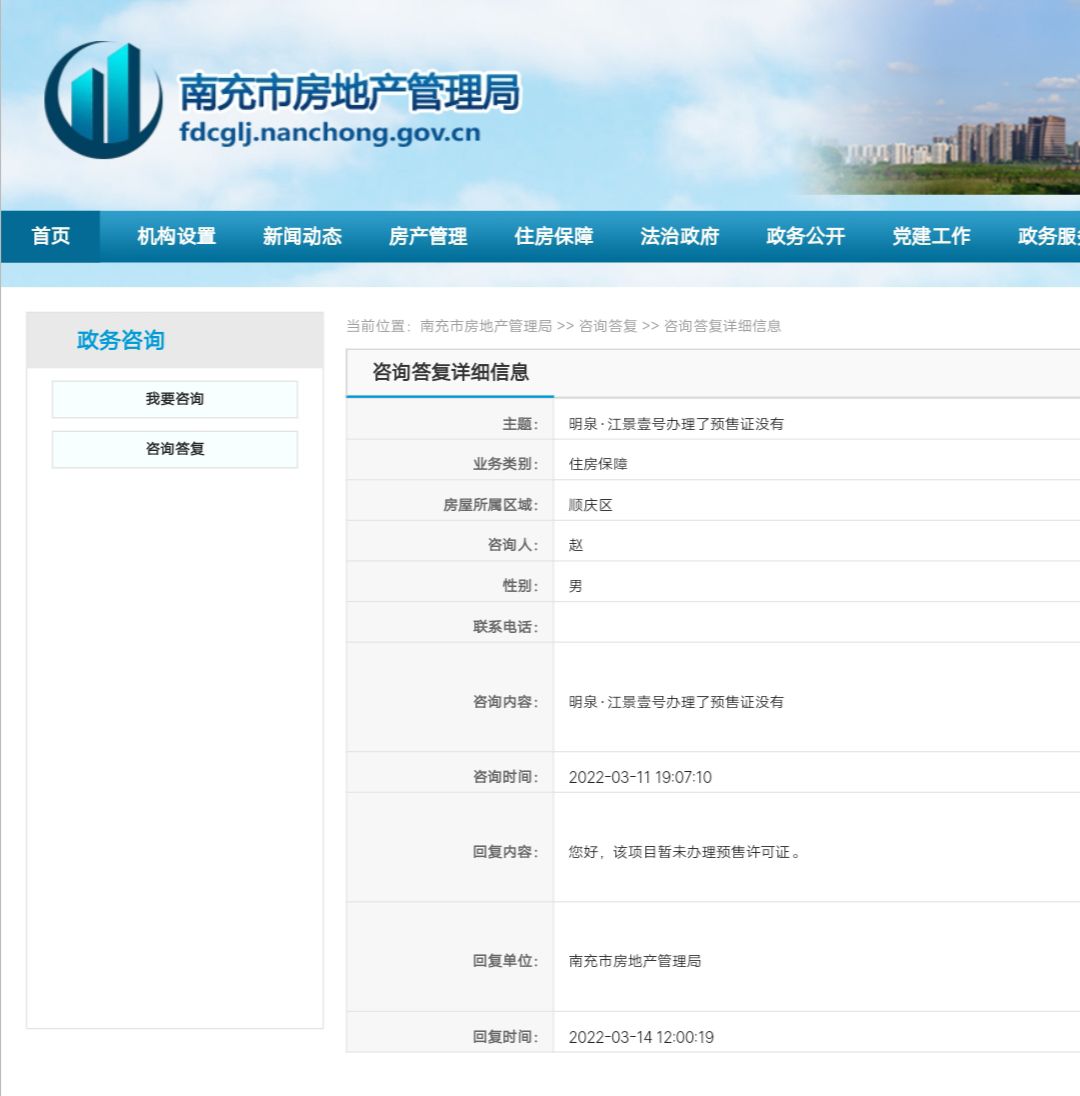Screen dimensions: 1080x1096
Task: Select 房产管理 in the navigation bar
Action: (428, 236)
